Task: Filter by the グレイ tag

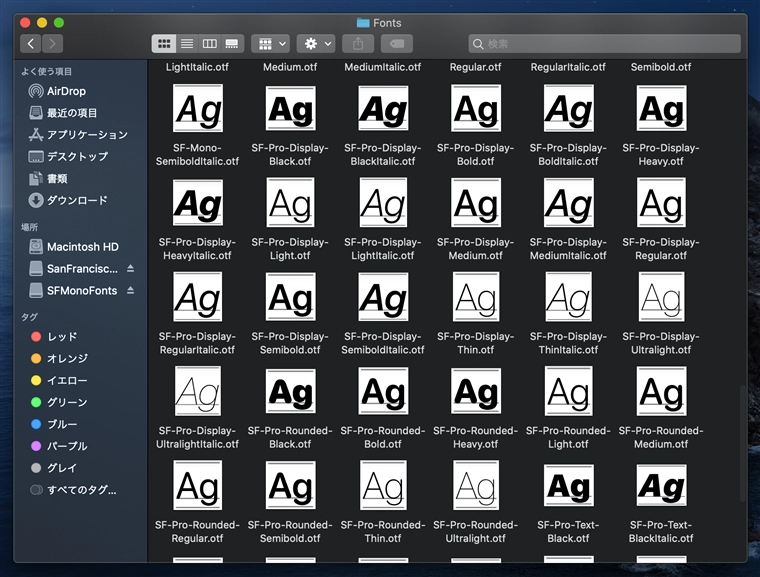Action: pyautogui.click(x=54, y=468)
